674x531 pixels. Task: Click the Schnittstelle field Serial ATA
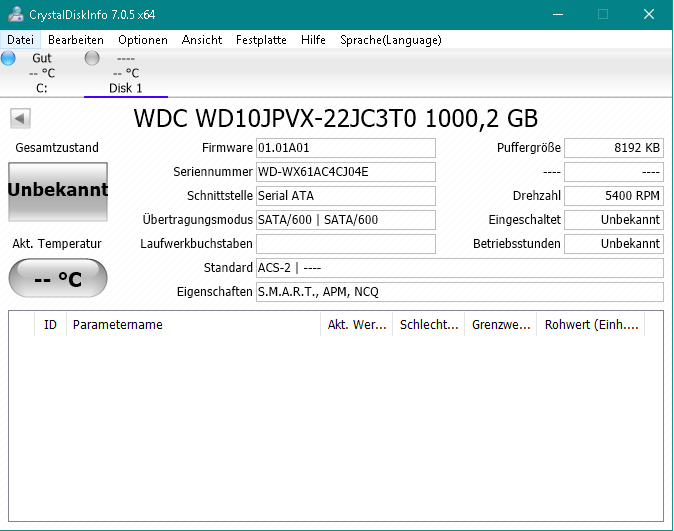[x=346, y=196]
